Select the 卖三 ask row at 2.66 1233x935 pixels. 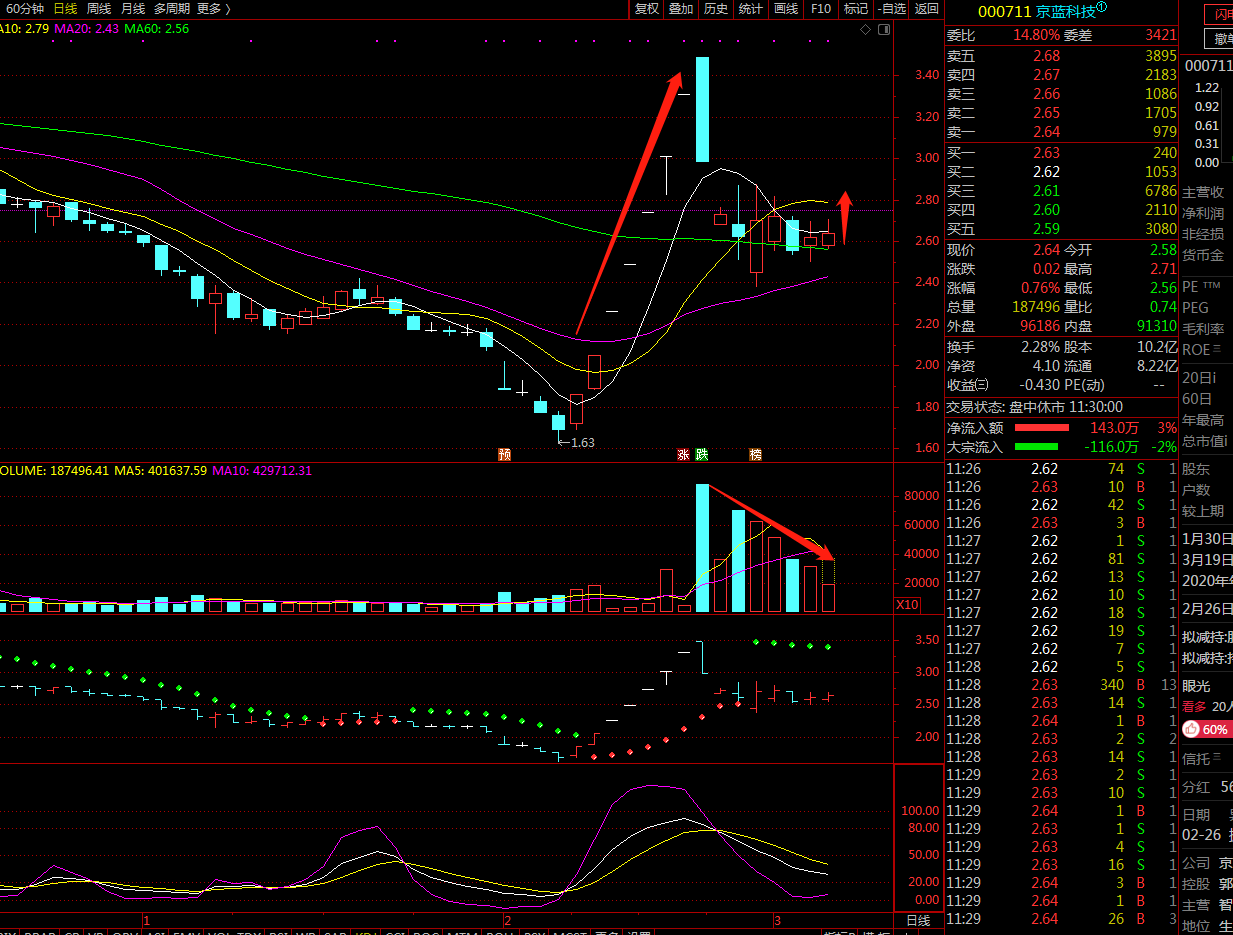1062,94
